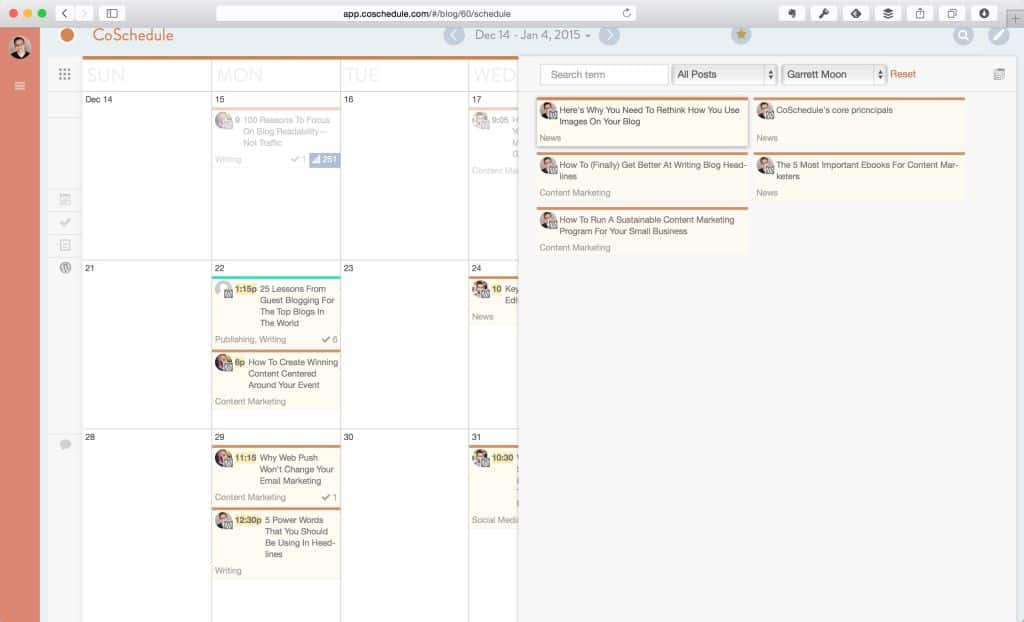
Task: Click the calendar icon in the left sidebar
Action: click(x=63, y=199)
